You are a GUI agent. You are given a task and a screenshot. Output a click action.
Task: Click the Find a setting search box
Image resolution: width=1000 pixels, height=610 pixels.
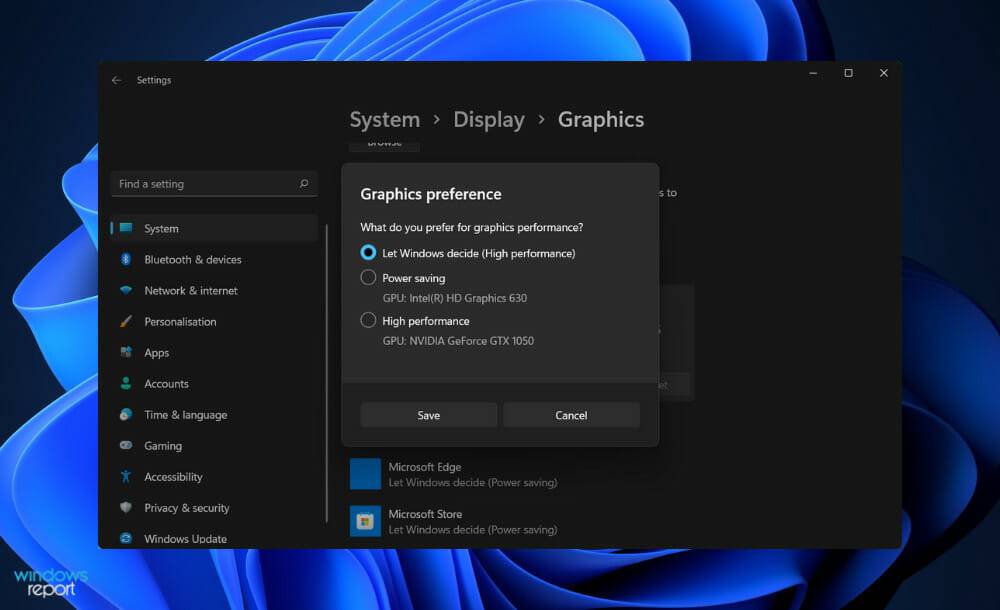point(213,184)
